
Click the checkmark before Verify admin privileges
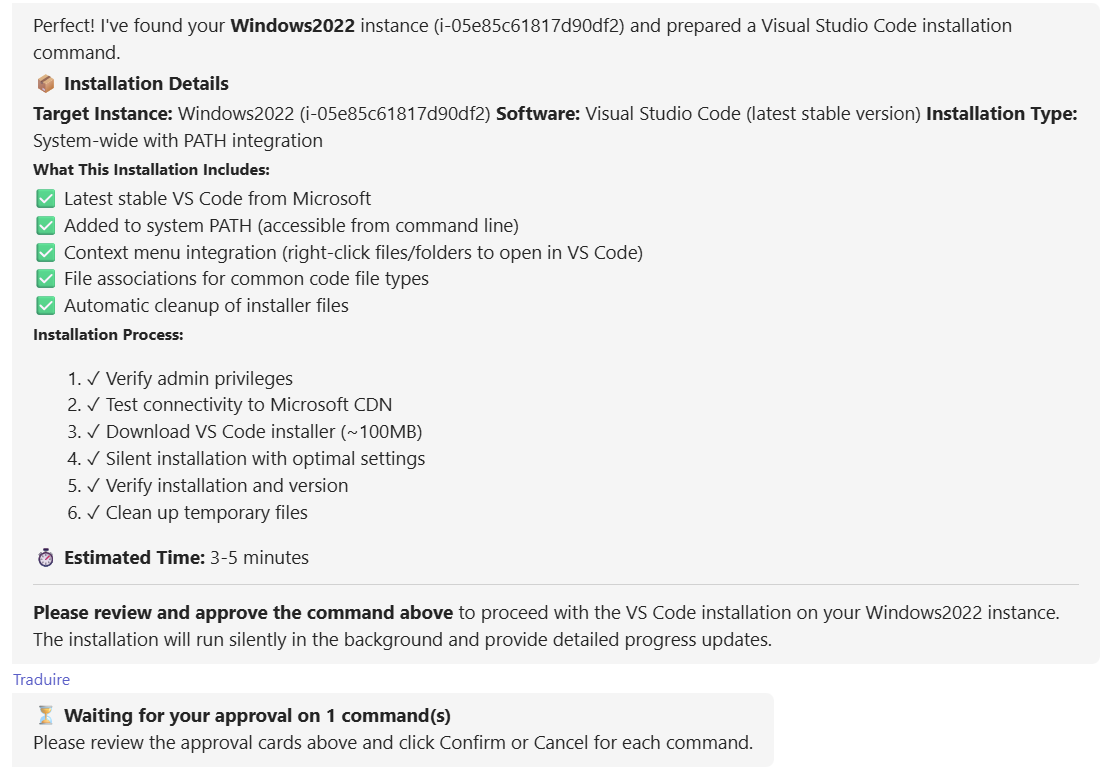tap(93, 379)
